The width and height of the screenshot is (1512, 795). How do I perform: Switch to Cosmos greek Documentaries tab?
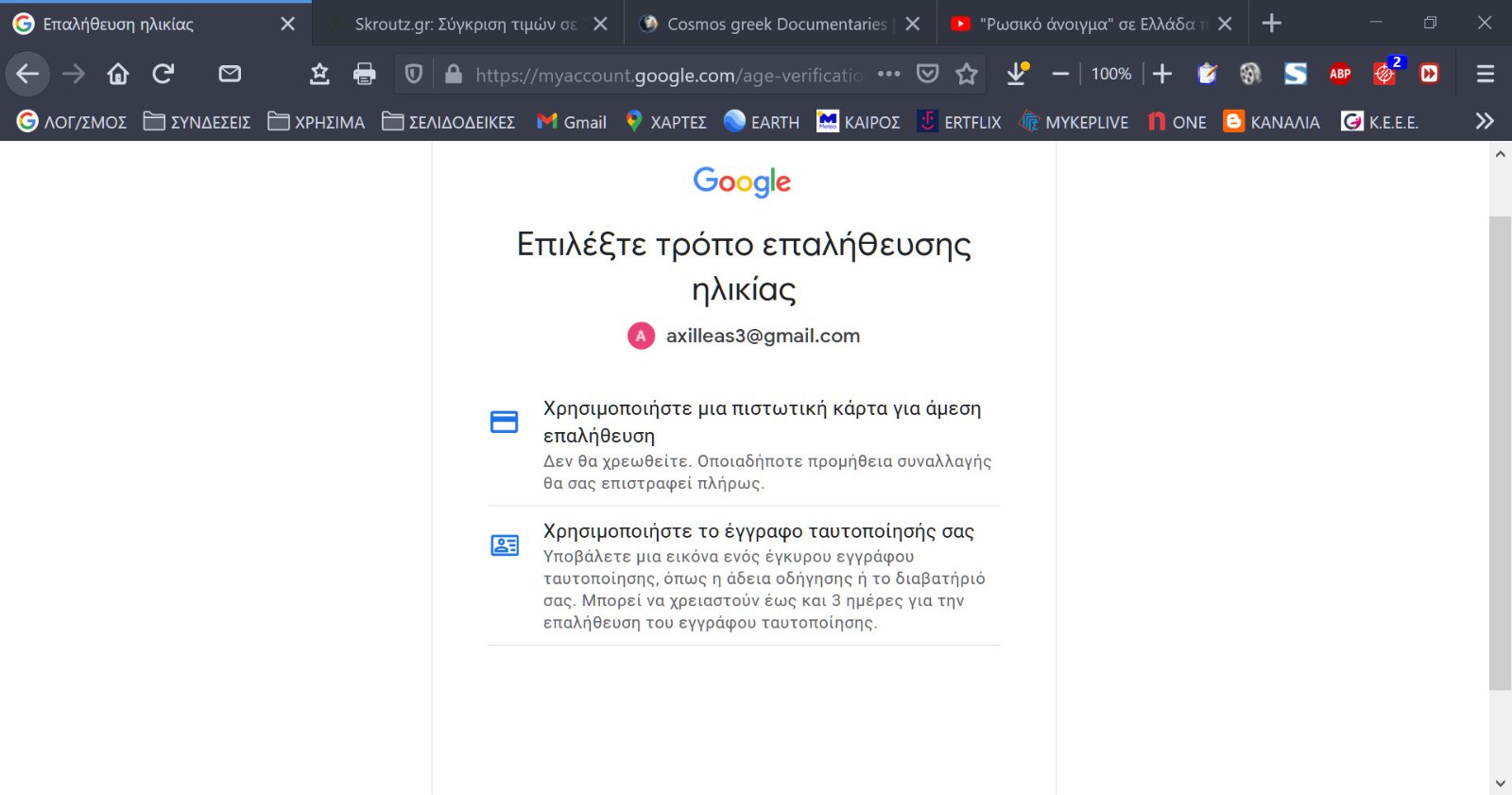point(780,24)
